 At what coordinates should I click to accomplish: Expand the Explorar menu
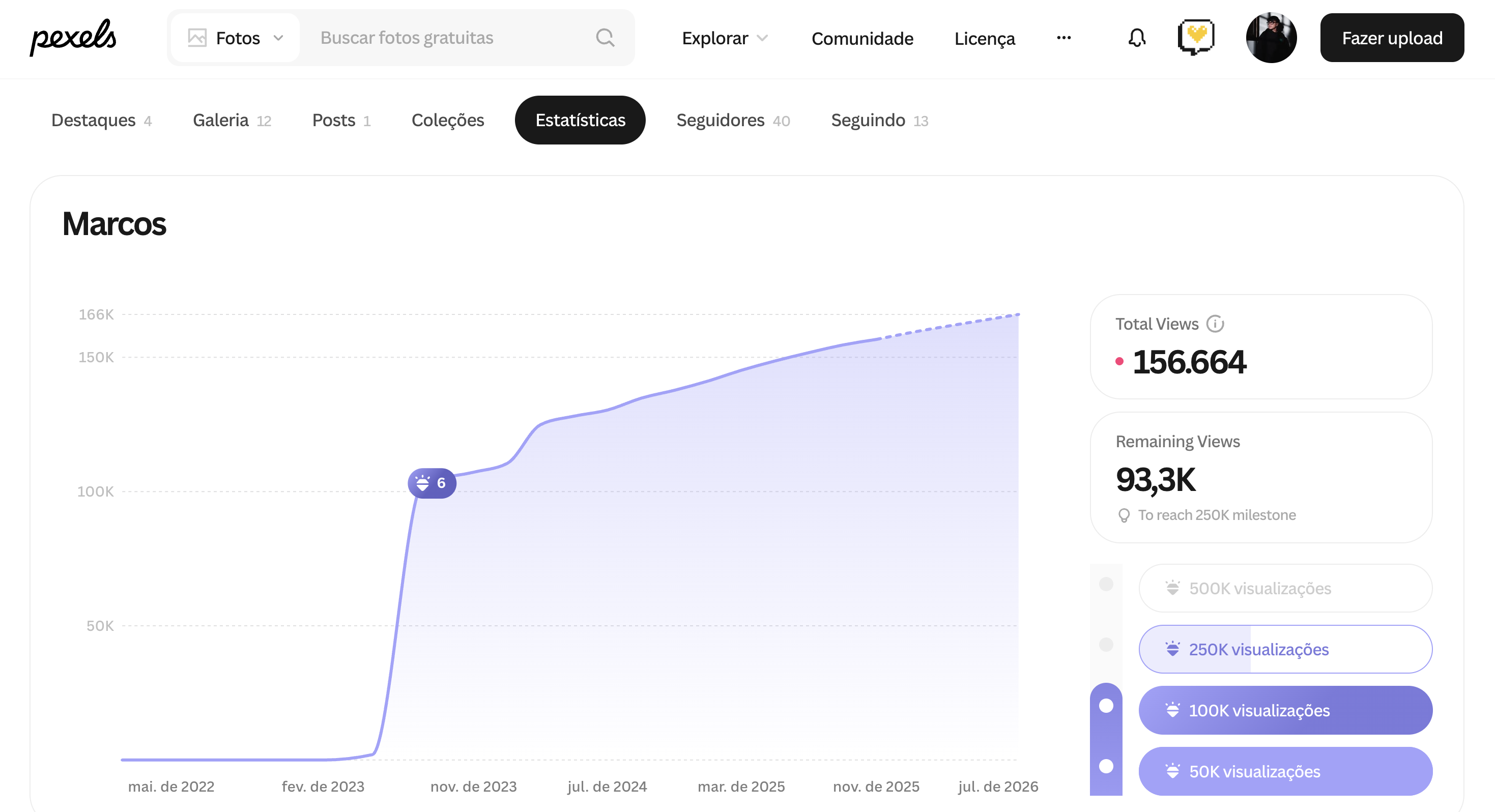pyautogui.click(x=724, y=38)
